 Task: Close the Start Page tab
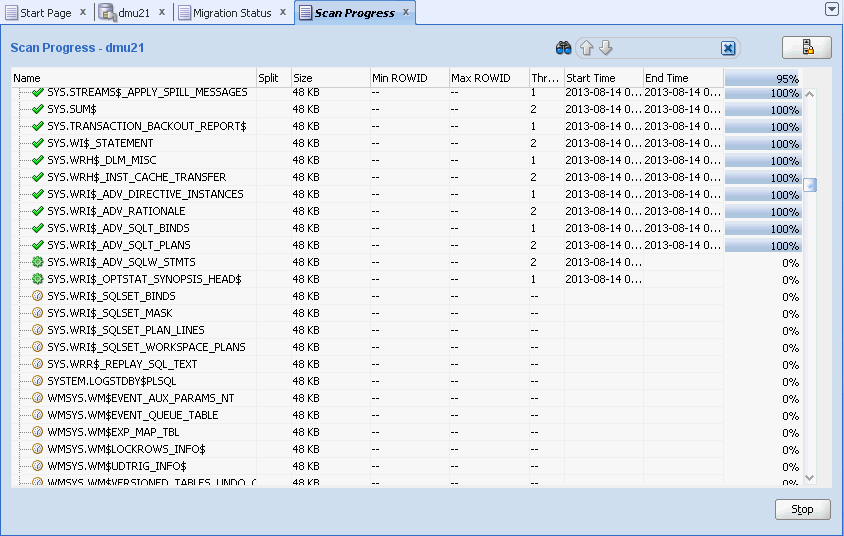tap(83, 12)
